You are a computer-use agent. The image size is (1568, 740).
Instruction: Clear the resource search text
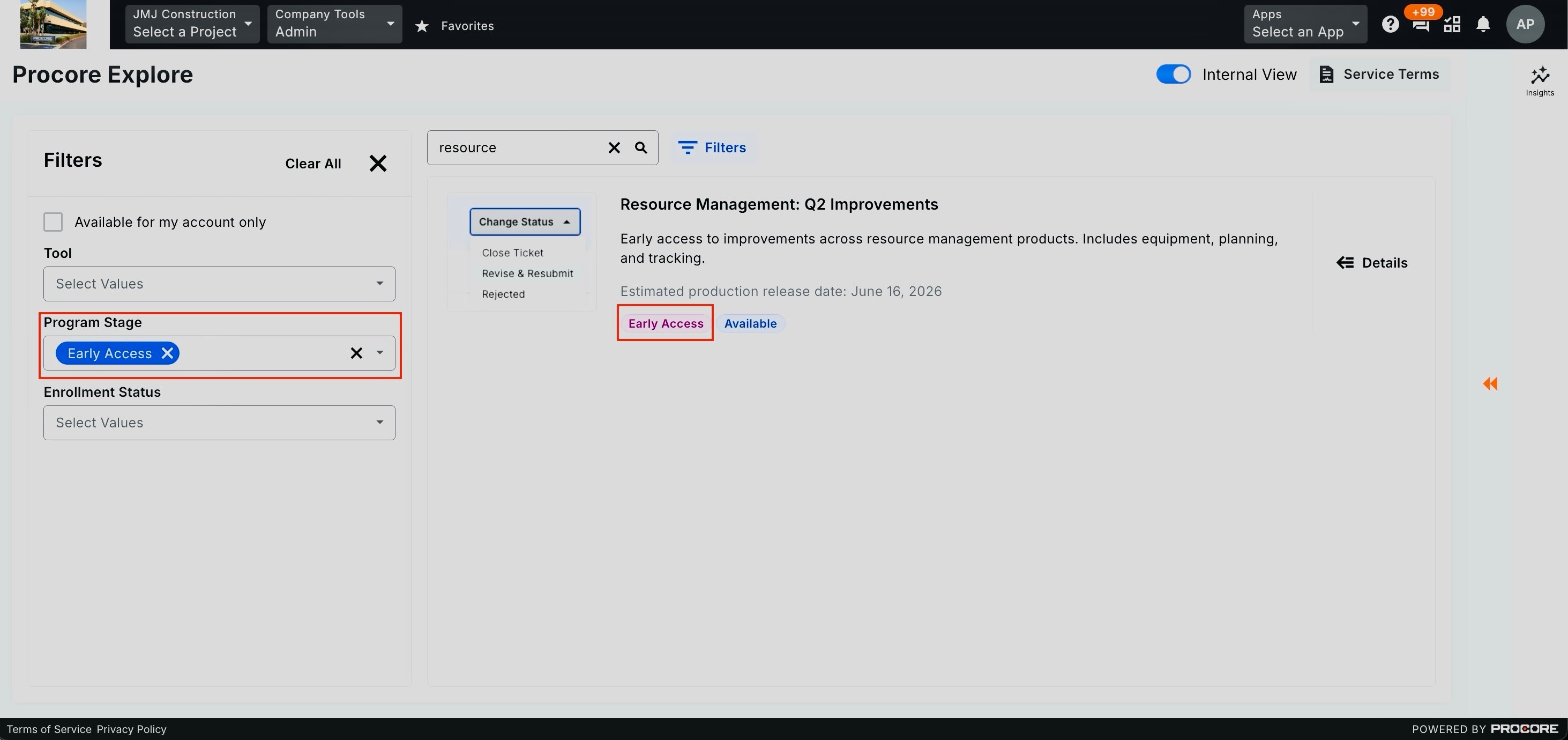(614, 147)
